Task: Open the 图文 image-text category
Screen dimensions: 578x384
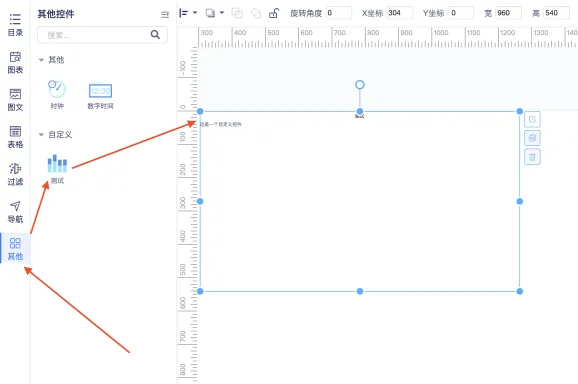Action: click(x=15, y=100)
